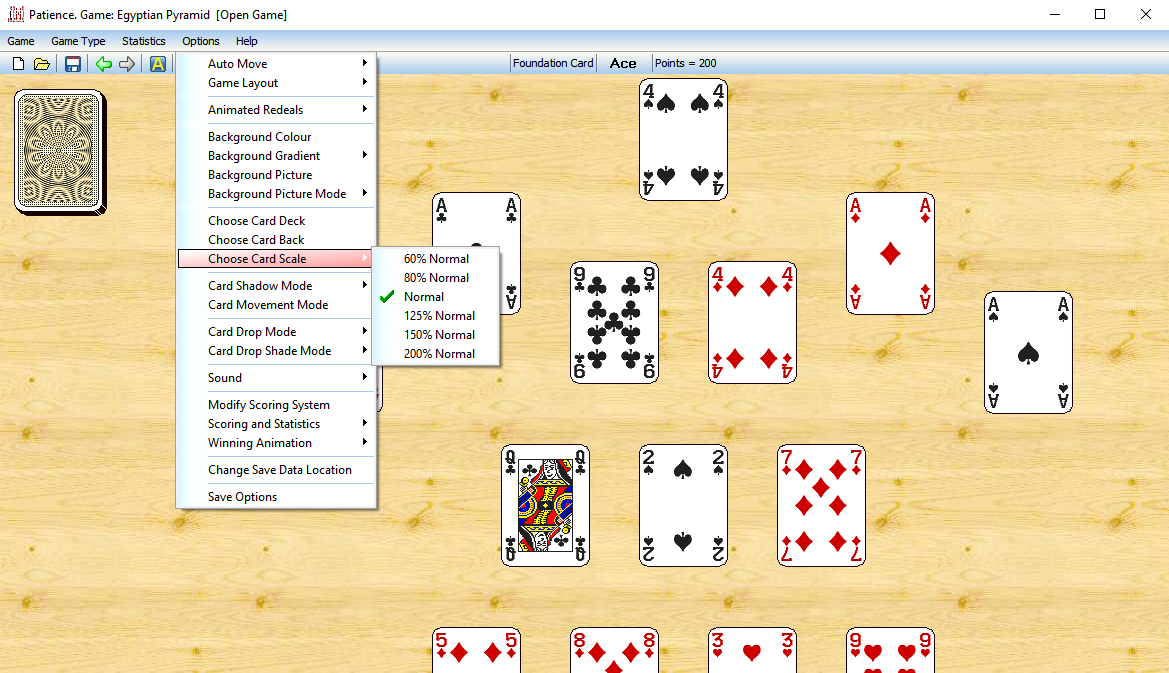Expand the Card Drop Shade Mode submenu
The image size is (1169, 673).
[276, 350]
